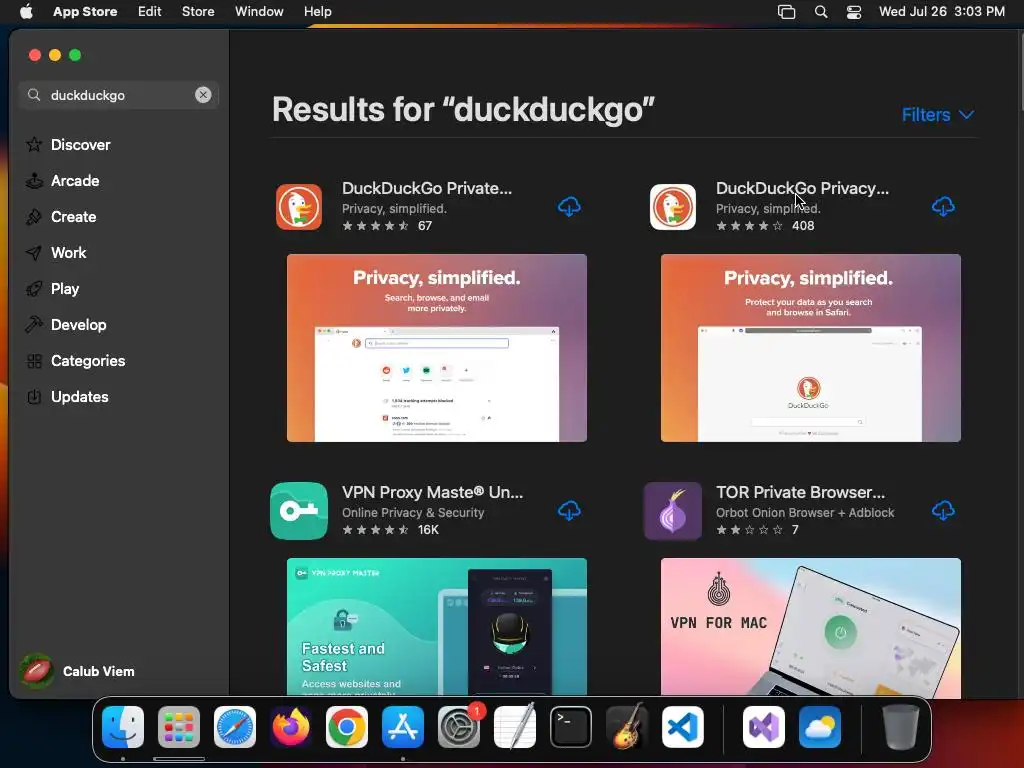Open the Store menu
Screen dimensions: 1024x768
[x=198, y=11]
